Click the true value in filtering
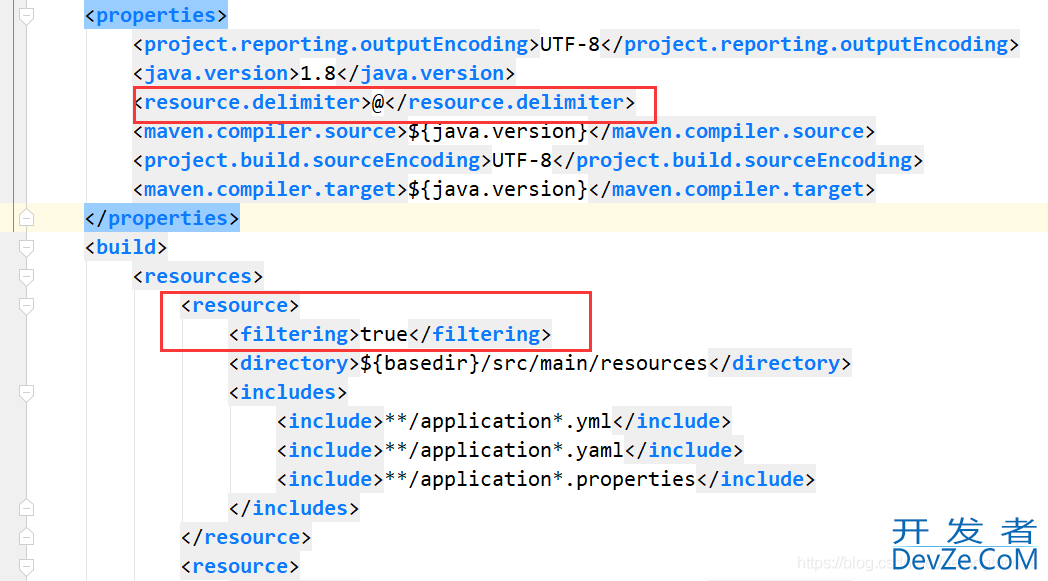 [x=384, y=334]
